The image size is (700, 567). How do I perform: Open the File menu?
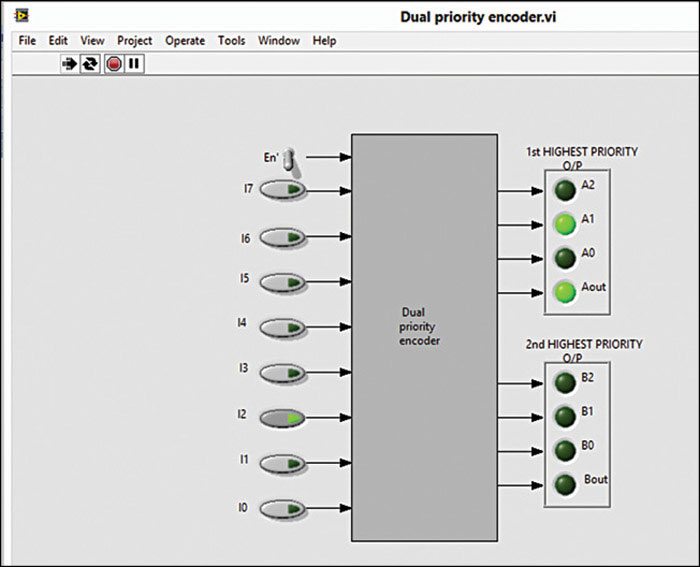27,41
